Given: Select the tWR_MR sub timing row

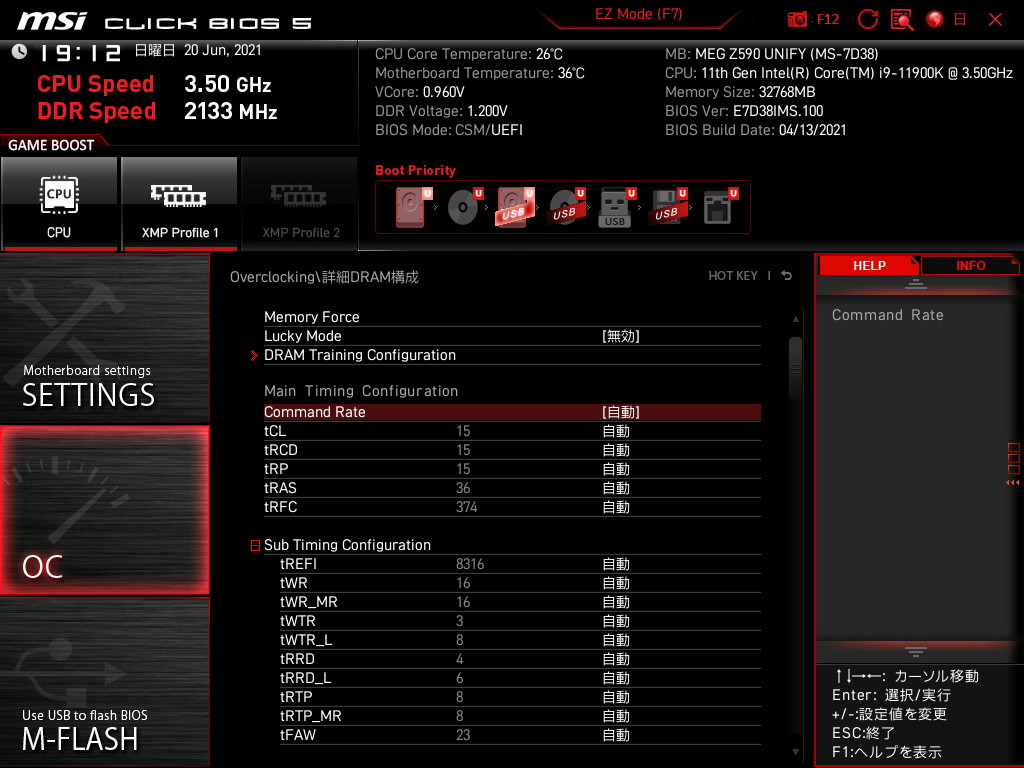Looking at the screenshot, I should pyautogui.click(x=520, y=601).
